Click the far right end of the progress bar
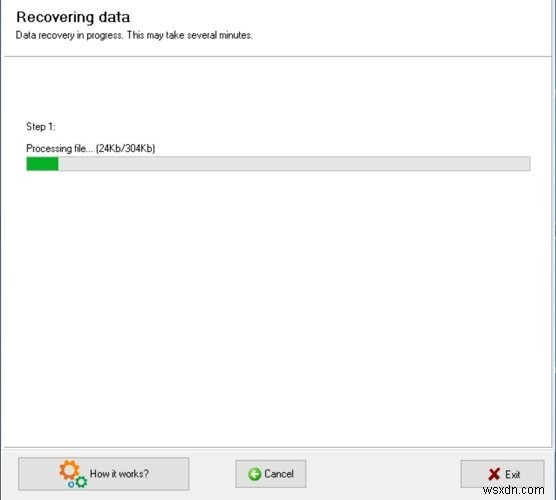The height and width of the screenshot is (500, 556). 528,164
